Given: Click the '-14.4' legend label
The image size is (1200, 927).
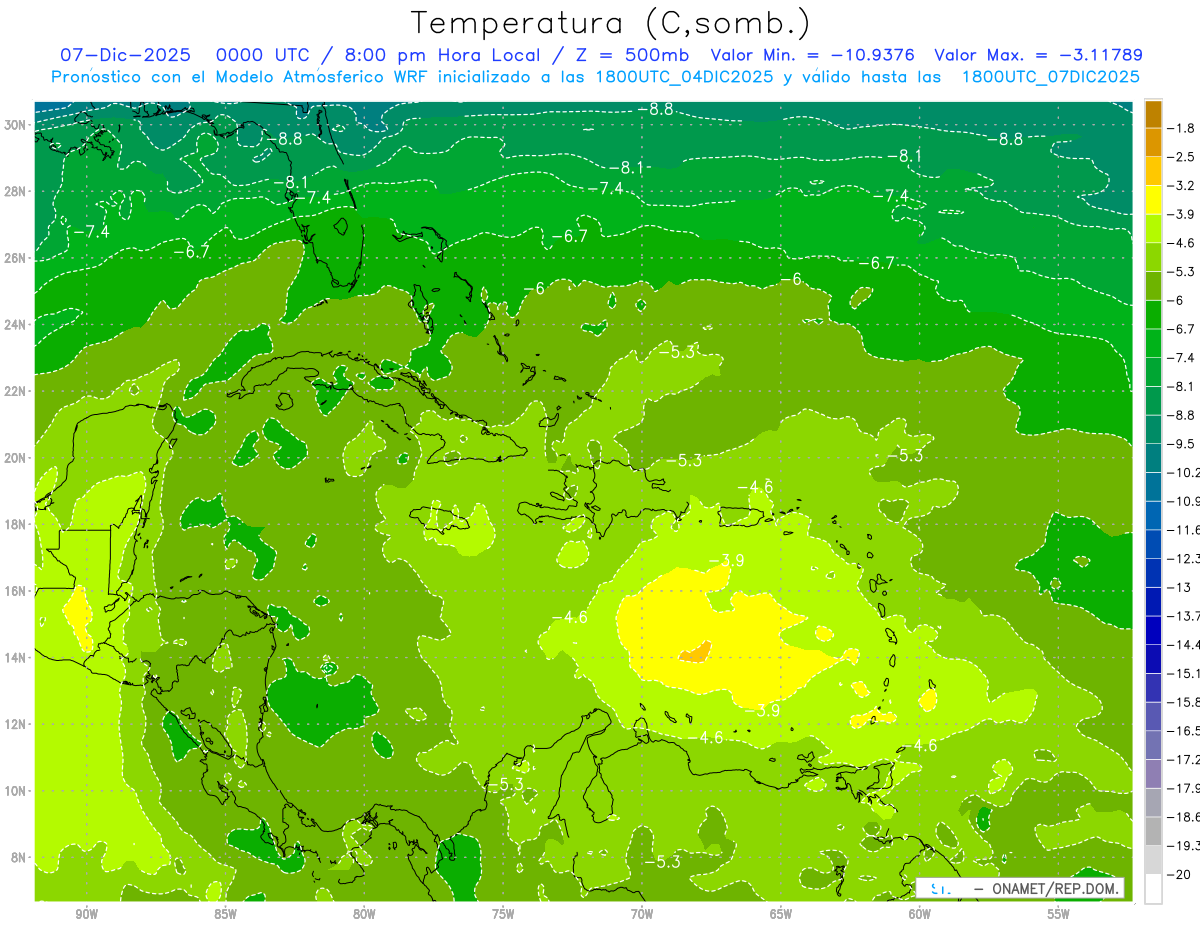Looking at the screenshot, I should tap(1186, 644).
